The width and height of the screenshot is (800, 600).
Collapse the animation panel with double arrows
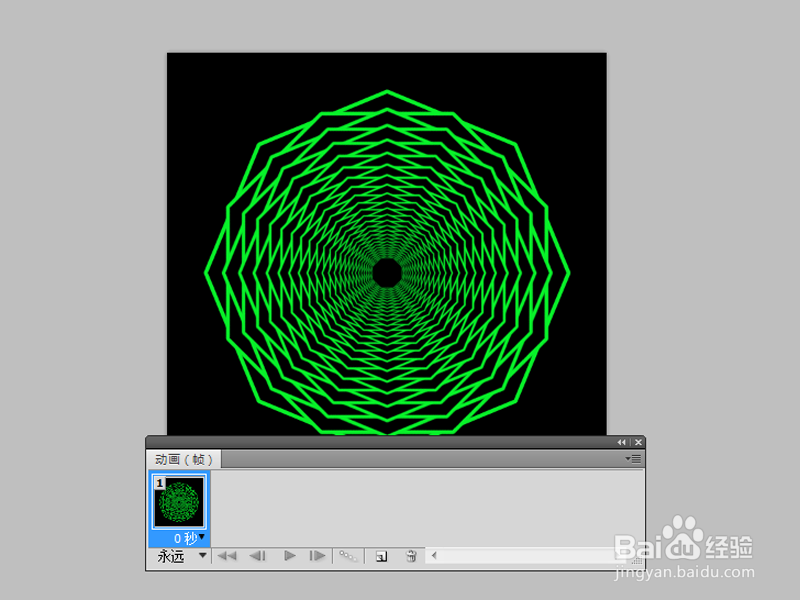(x=621, y=442)
